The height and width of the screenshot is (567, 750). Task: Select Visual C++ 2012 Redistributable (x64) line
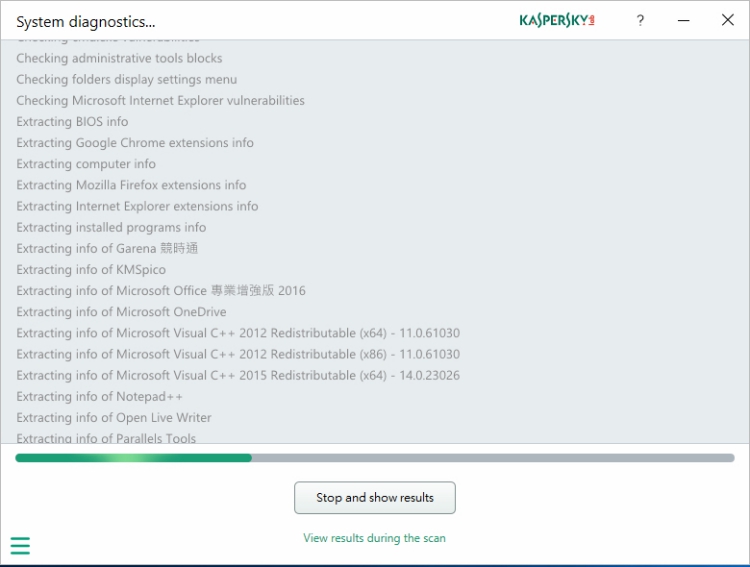[238, 333]
